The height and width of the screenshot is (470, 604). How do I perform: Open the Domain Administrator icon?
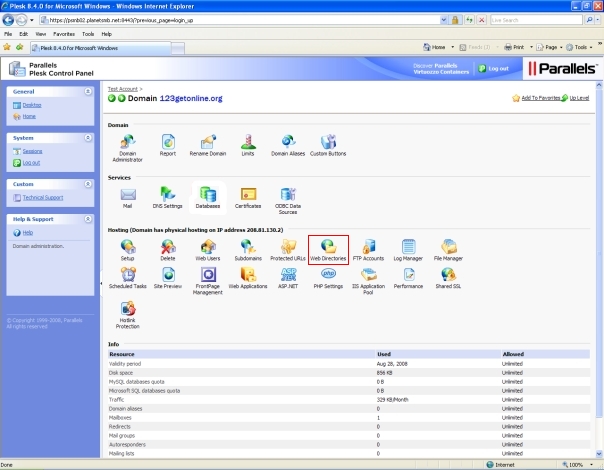point(128,148)
